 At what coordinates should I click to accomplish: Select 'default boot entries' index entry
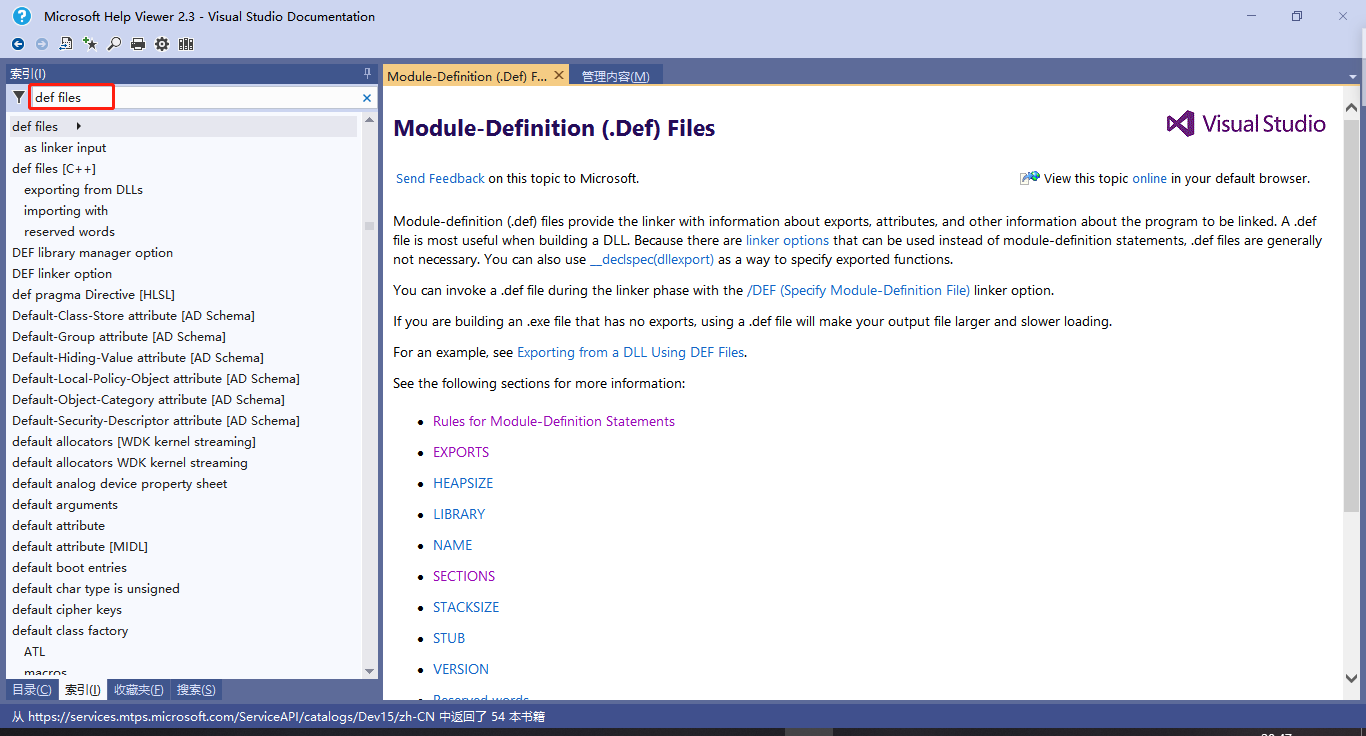point(69,567)
